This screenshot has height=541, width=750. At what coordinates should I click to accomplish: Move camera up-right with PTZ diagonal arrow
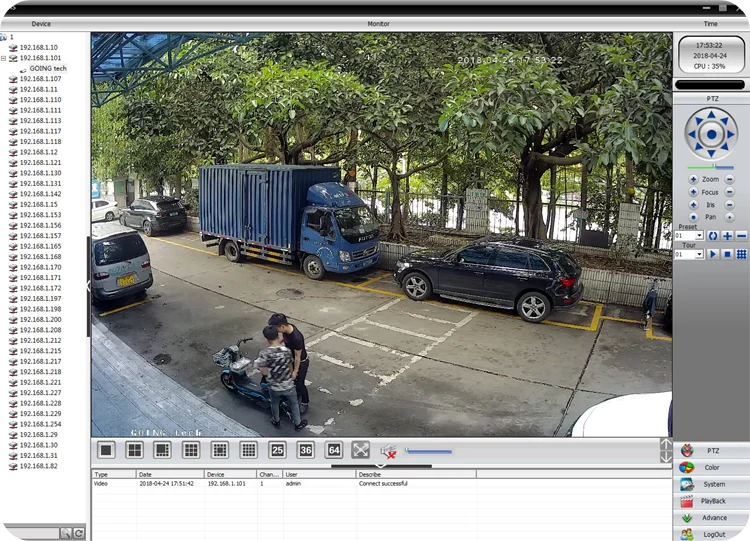click(724, 121)
